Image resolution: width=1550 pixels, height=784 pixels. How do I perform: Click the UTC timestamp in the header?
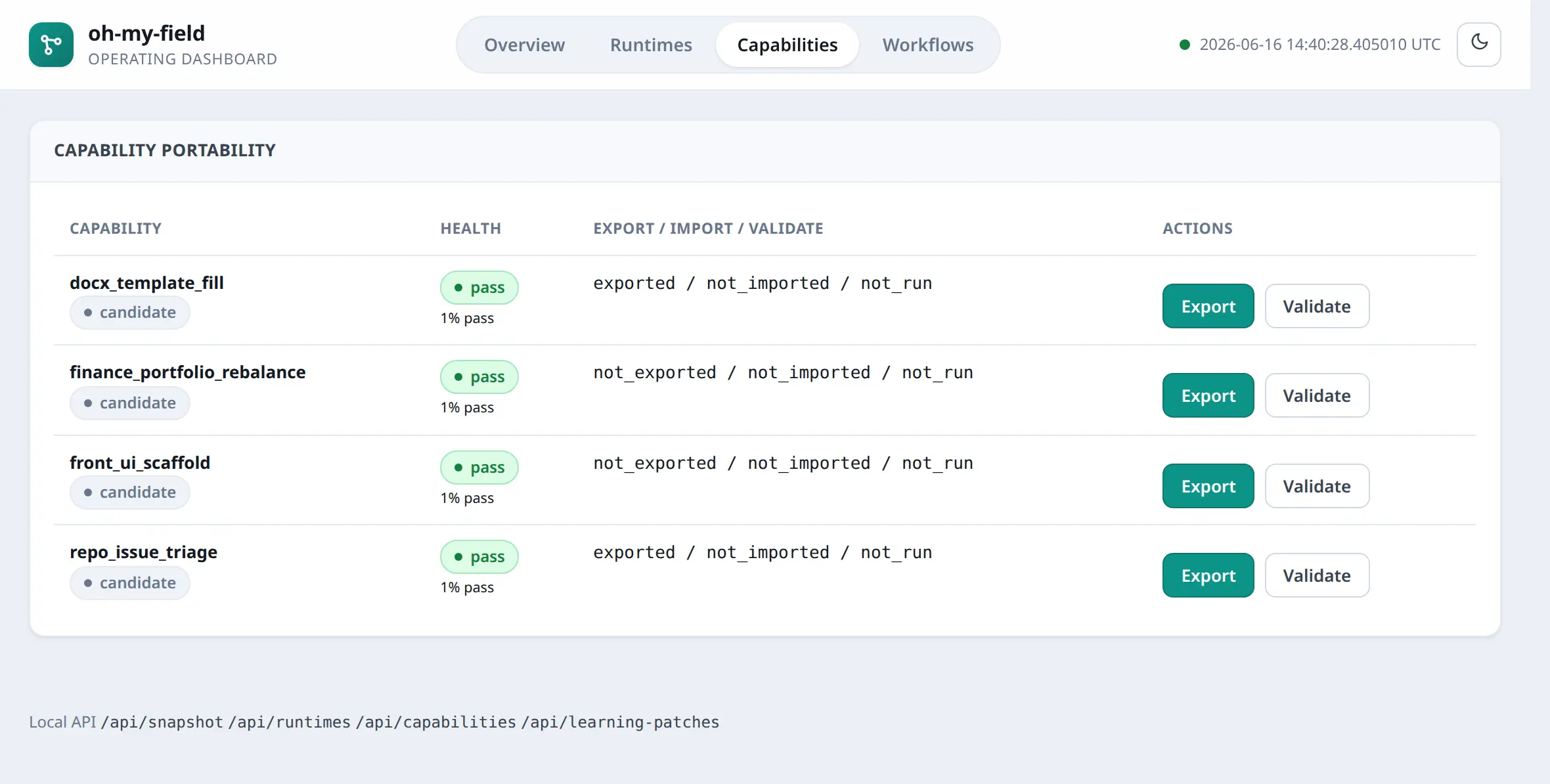point(1320,45)
